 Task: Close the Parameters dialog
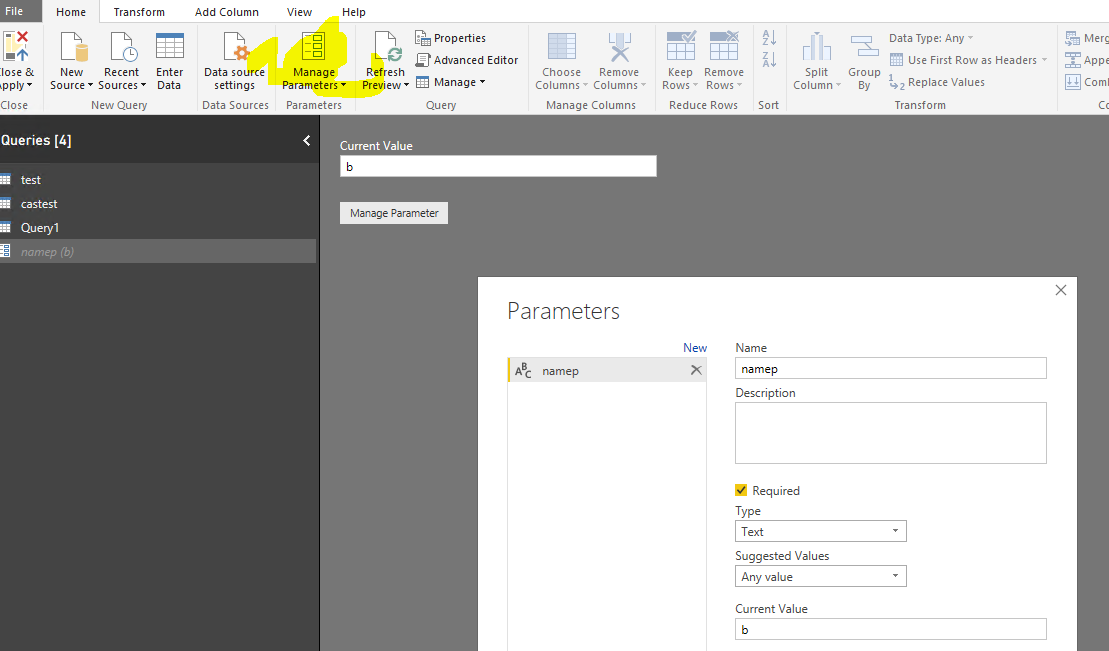point(1060,290)
